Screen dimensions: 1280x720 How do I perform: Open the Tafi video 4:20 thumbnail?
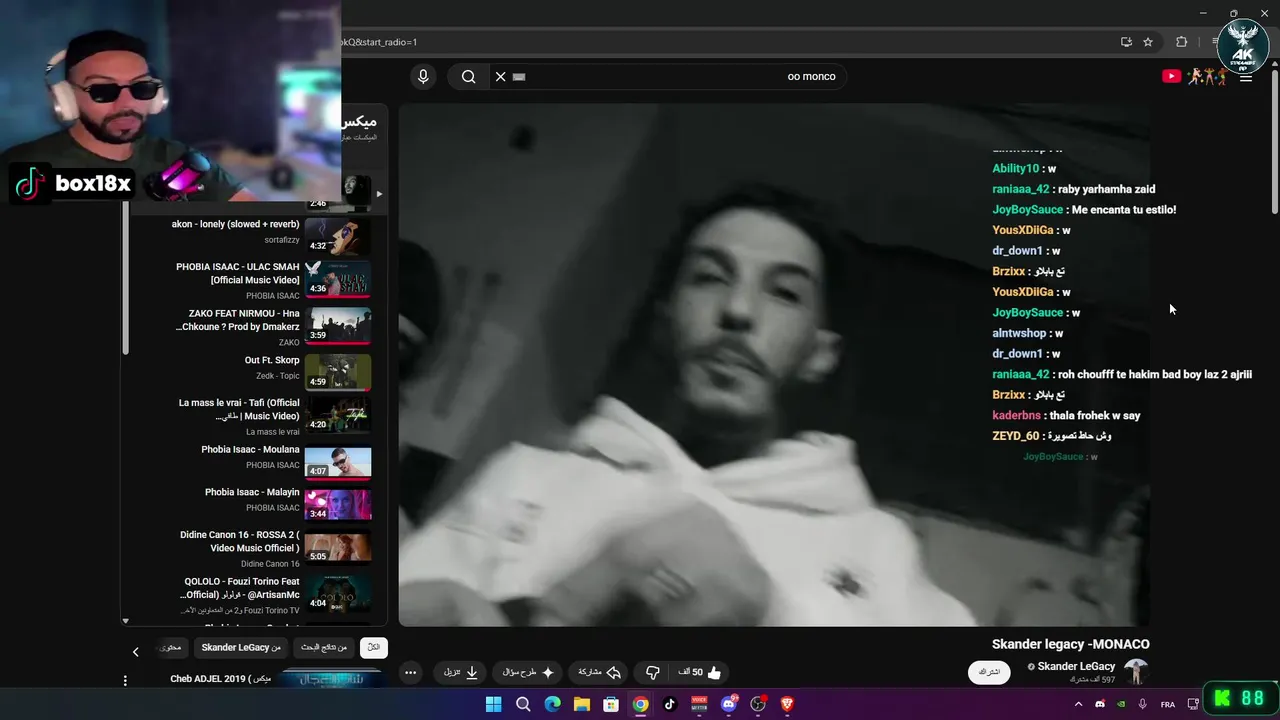pos(338,415)
